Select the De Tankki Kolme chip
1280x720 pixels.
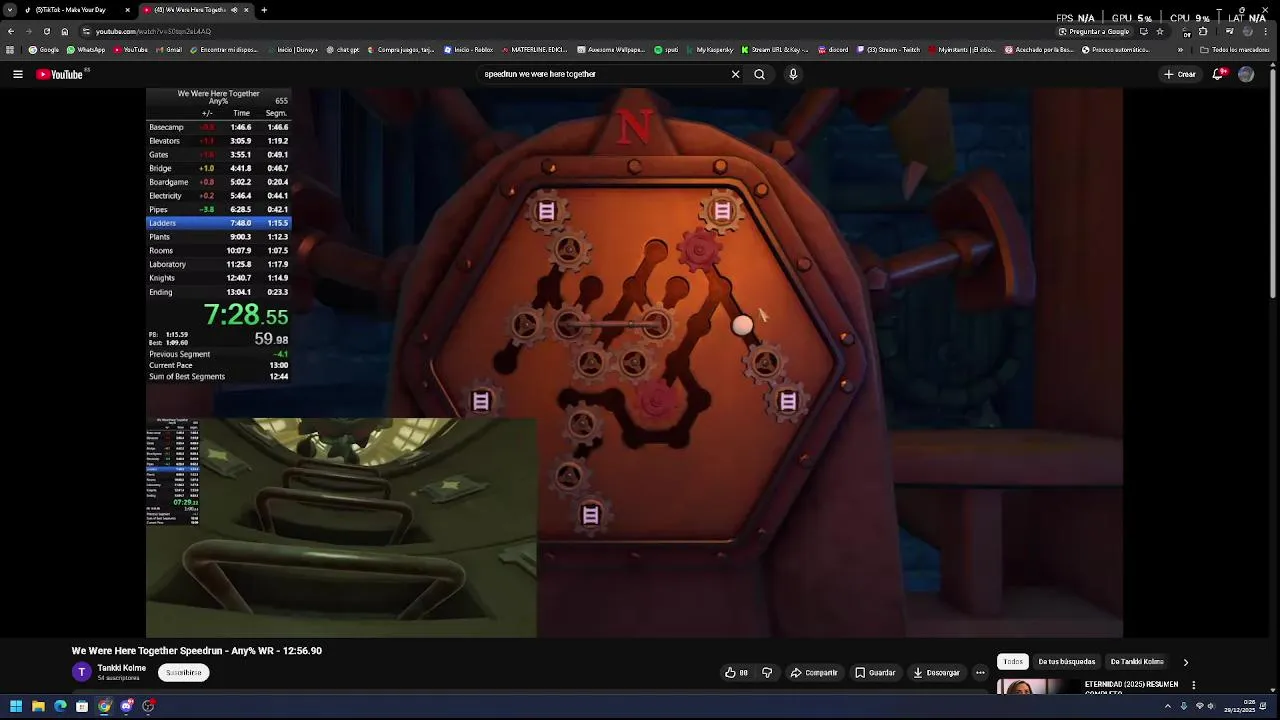point(1137,662)
